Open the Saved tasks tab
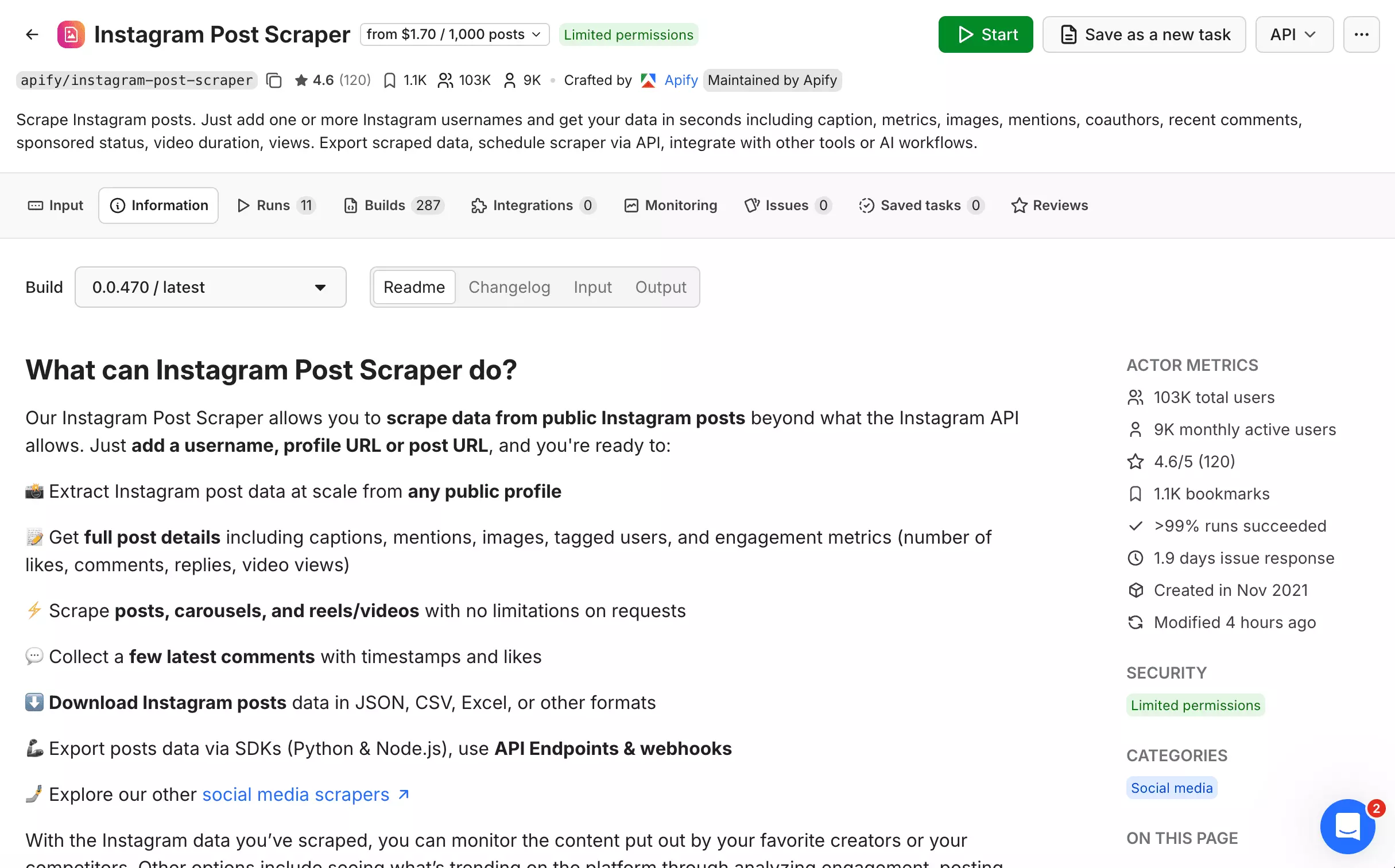The width and height of the screenshot is (1395, 868). (x=921, y=206)
